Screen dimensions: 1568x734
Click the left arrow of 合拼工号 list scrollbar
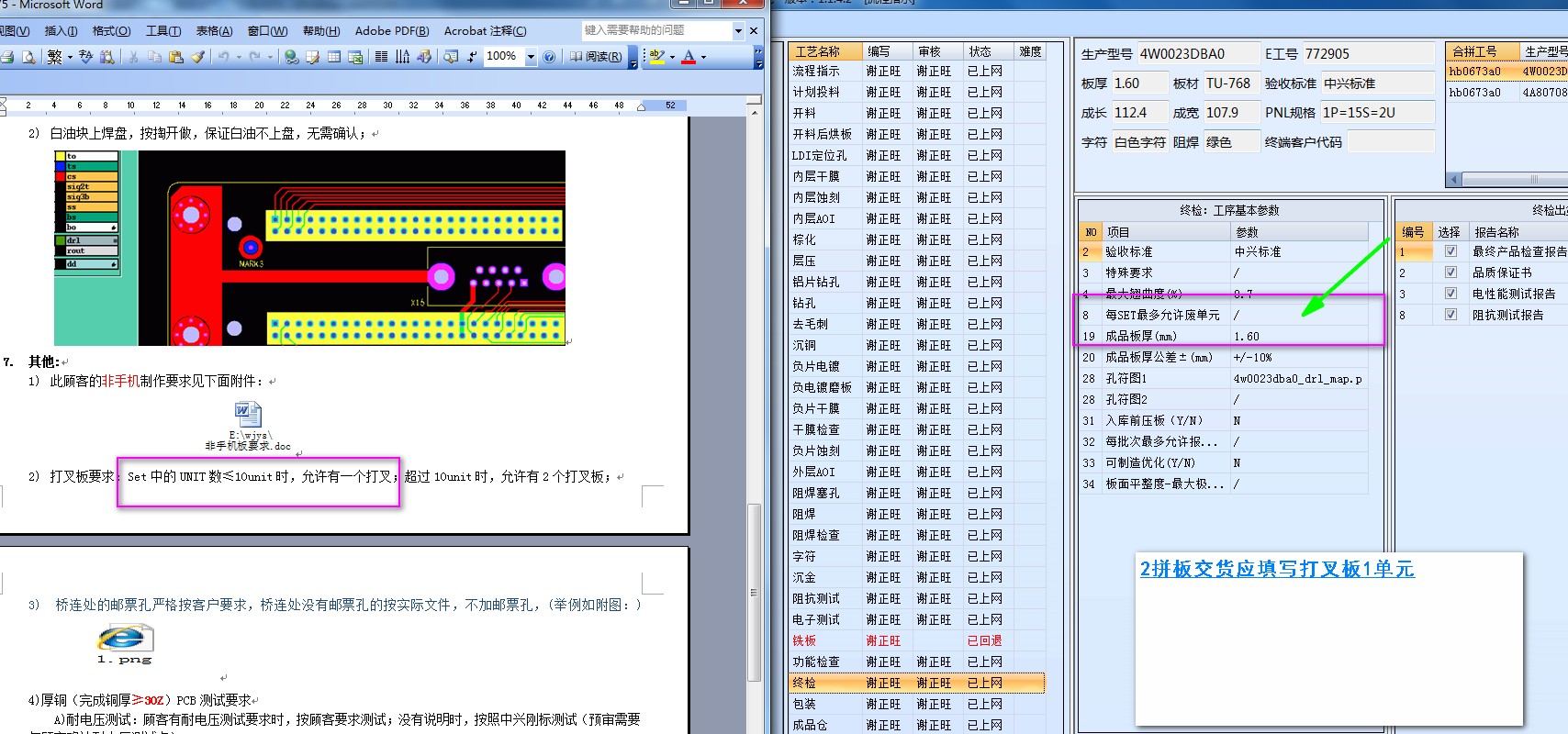[x=1453, y=180]
